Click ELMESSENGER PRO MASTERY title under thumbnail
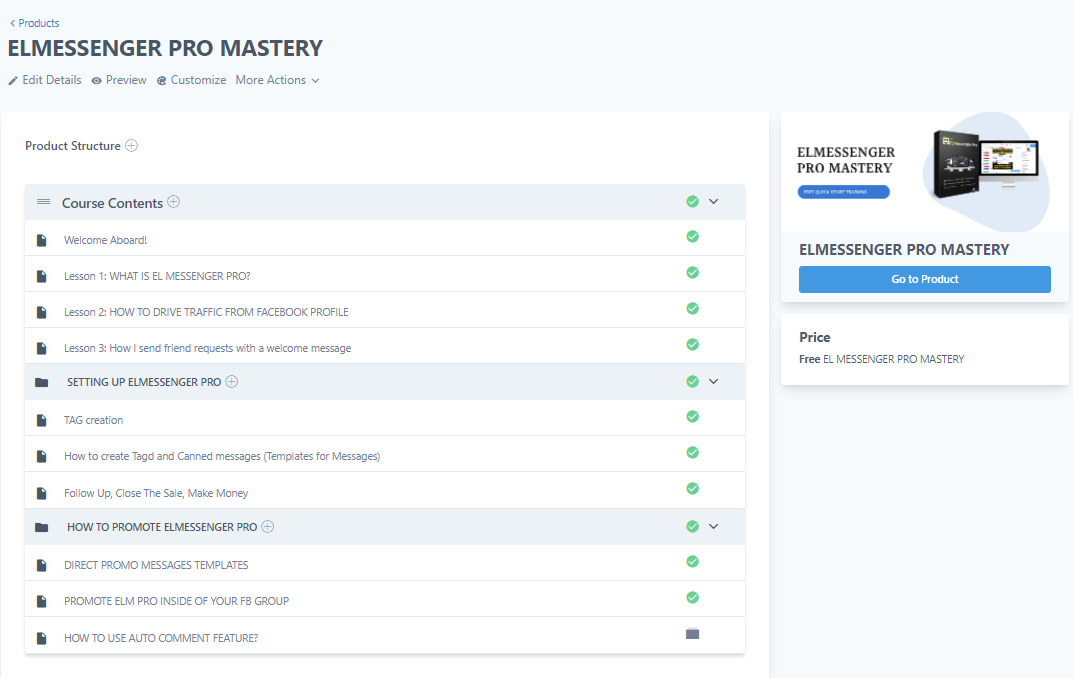The image size is (1073, 678). pos(904,250)
